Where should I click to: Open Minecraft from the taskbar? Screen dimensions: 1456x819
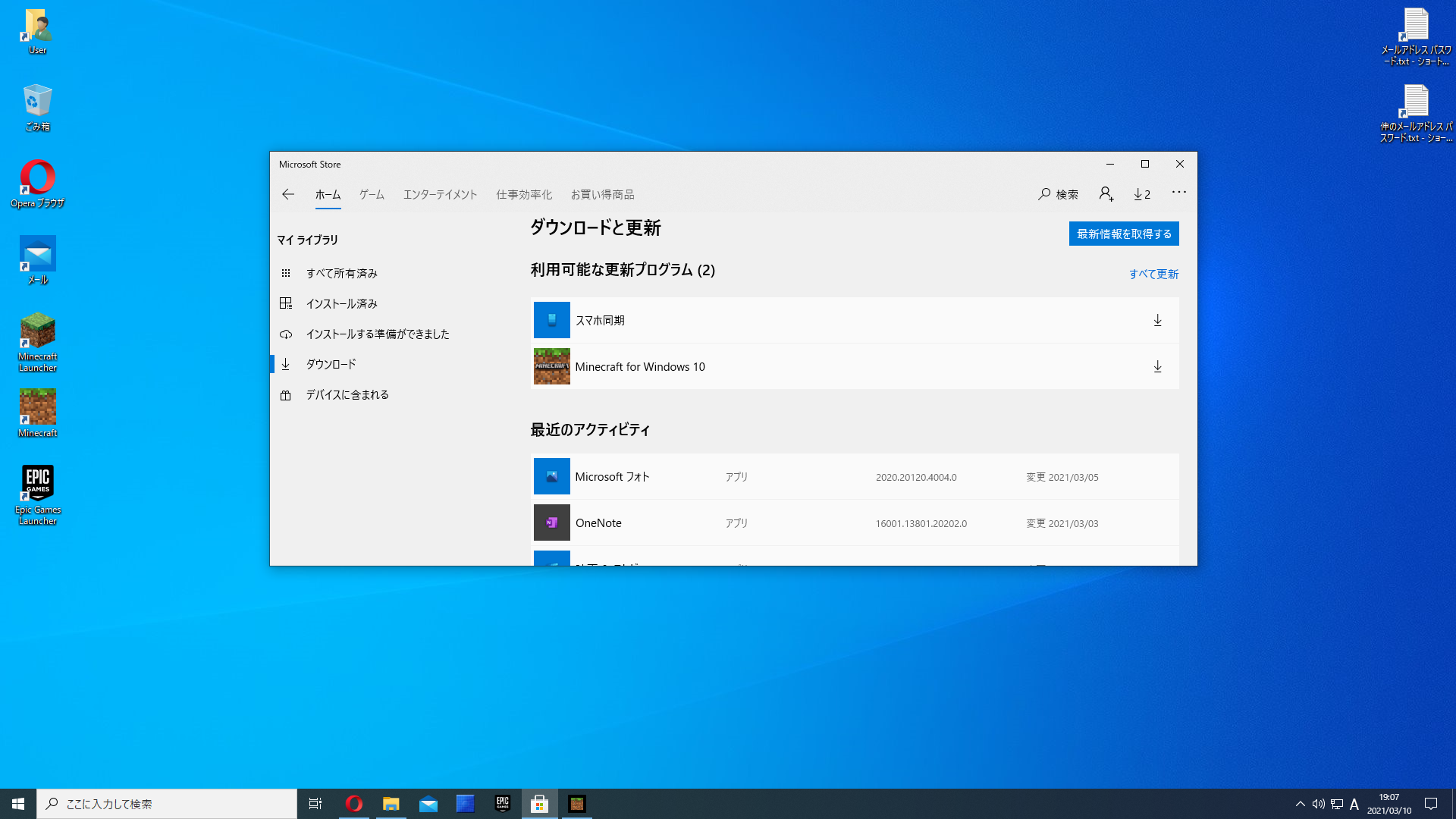pyautogui.click(x=576, y=804)
